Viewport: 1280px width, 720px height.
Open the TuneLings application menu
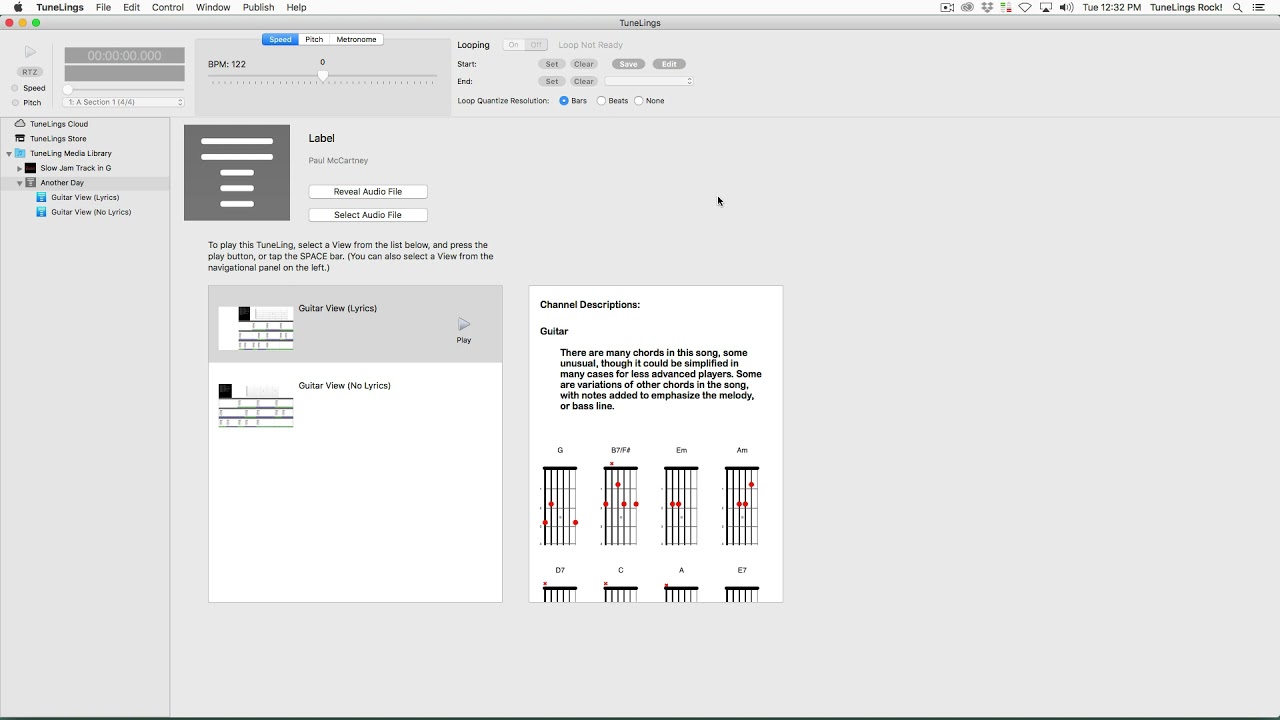tap(60, 7)
